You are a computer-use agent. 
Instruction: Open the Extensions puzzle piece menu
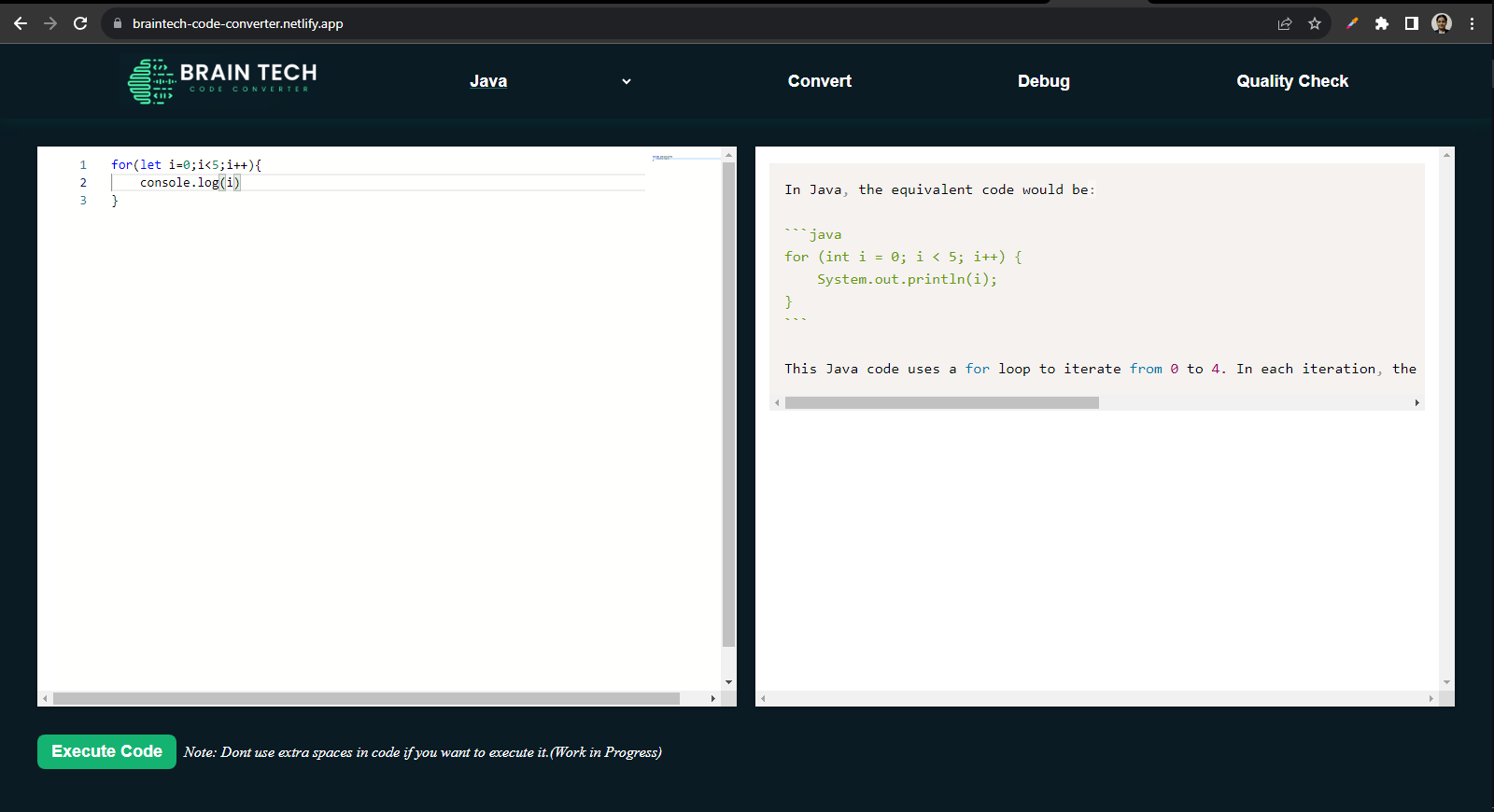1382,23
